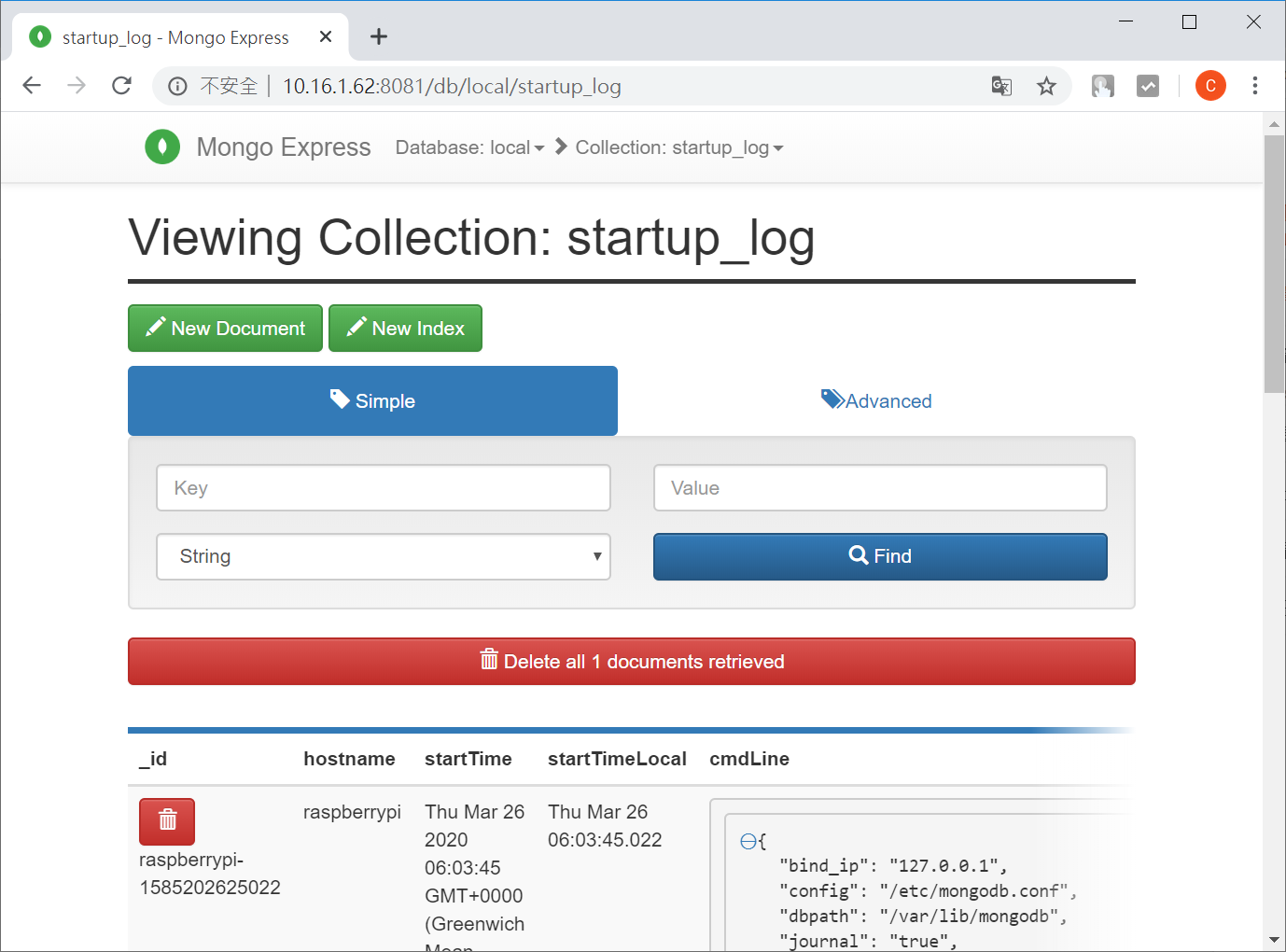Click the browser back arrow icon
Viewport: 1286px width, 952px height.
pos(31,85)
